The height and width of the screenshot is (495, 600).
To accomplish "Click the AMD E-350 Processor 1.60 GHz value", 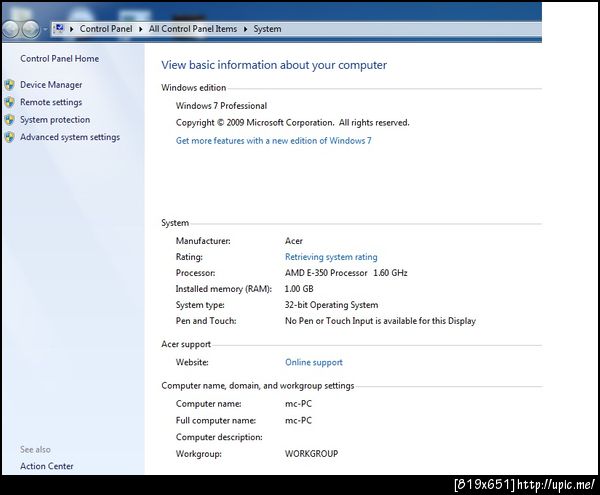I will (x=346, y=273).
